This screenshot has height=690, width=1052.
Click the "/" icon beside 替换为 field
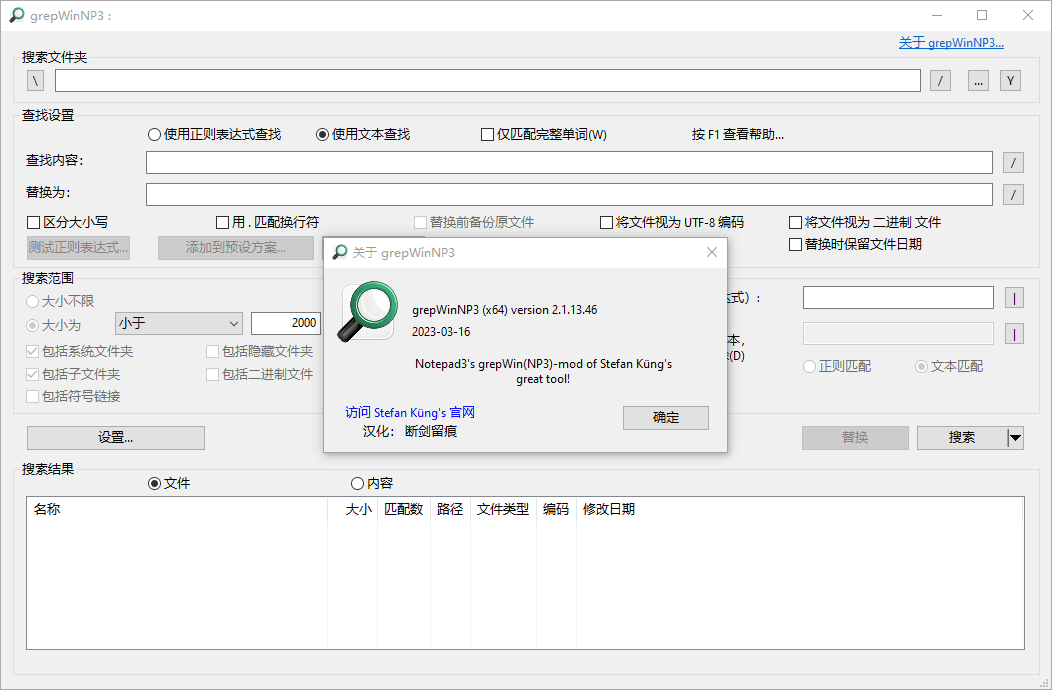click(1012, 194)
